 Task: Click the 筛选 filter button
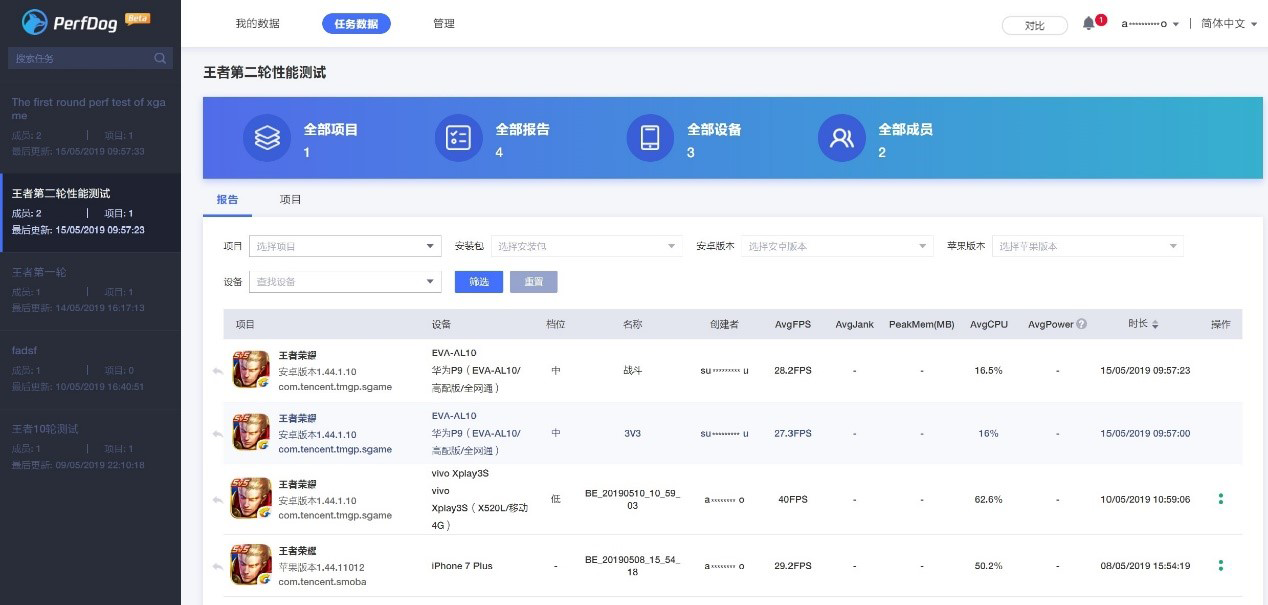[x=478, y=281]
